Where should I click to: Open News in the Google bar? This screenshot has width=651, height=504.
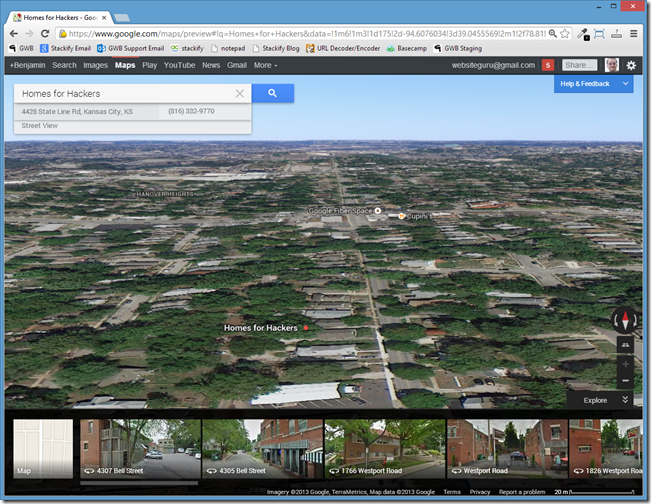click(211, 65)
